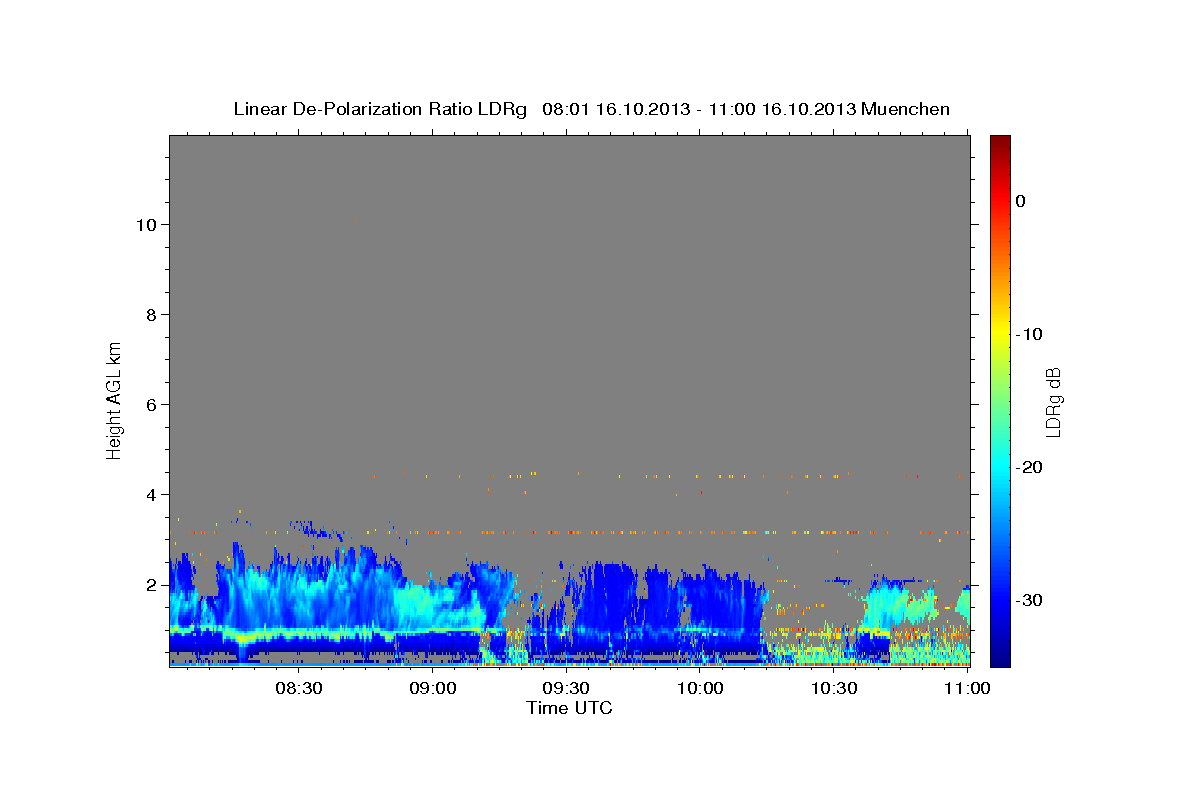Click the colorbar value -30
The height and width of the screenshot is (800, 1200).
[x=1029, y=600]
